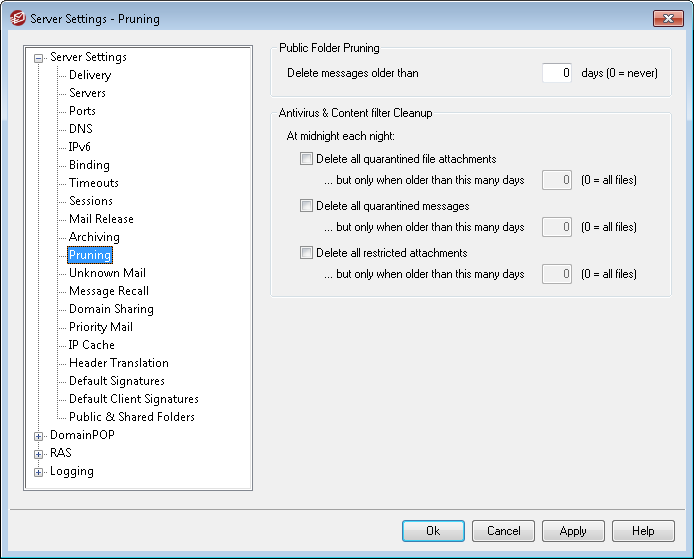
Task: Close the Server Settings dialog
Action: [x=667, y=18]
